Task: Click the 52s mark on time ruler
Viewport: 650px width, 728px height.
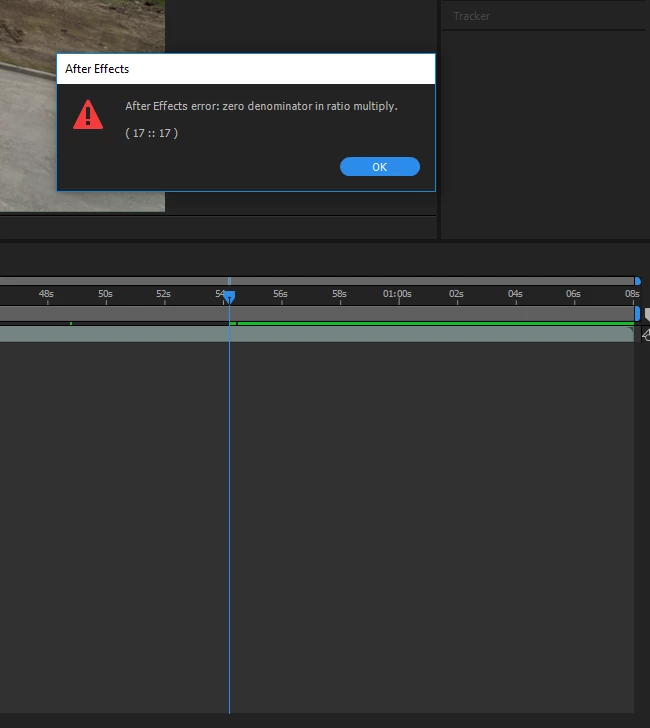Action: [163, 294]
